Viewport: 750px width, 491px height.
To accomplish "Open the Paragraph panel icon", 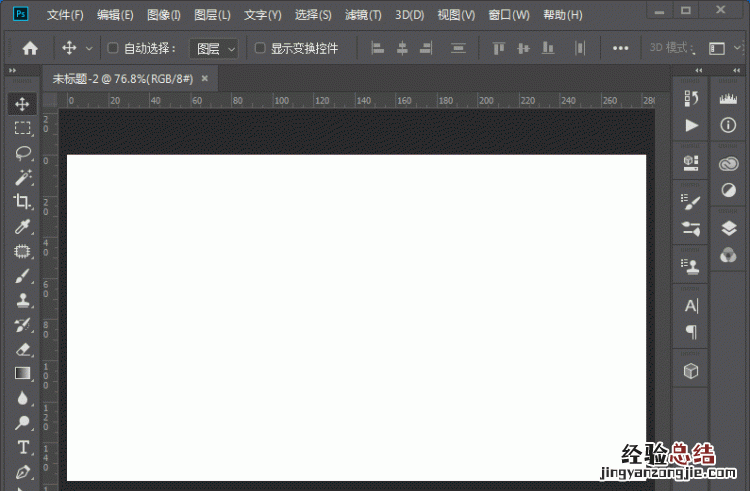I will [x=691, y=331].
